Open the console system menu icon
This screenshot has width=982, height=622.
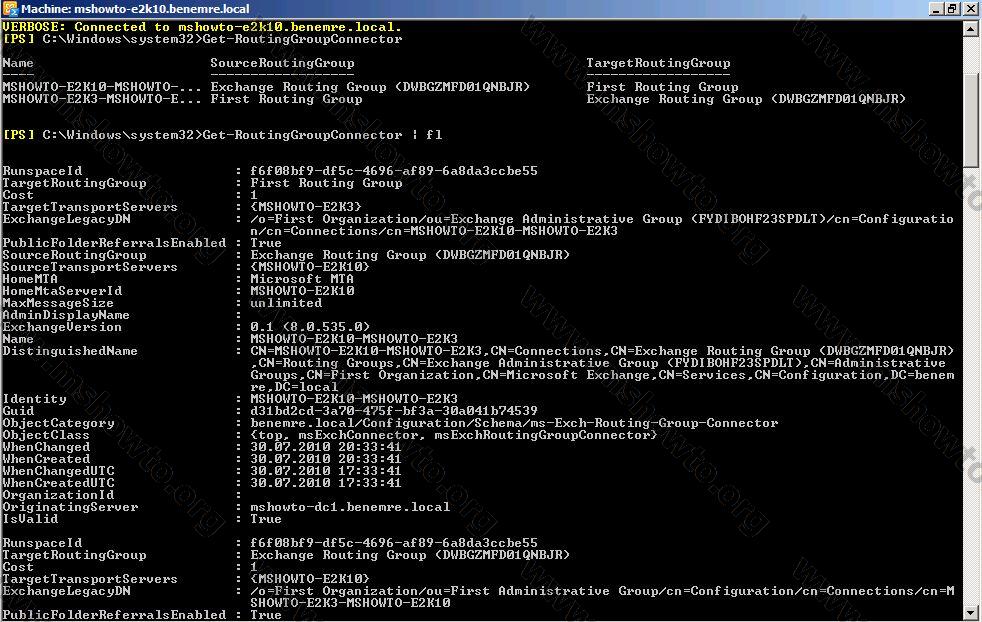coord(9,9)
